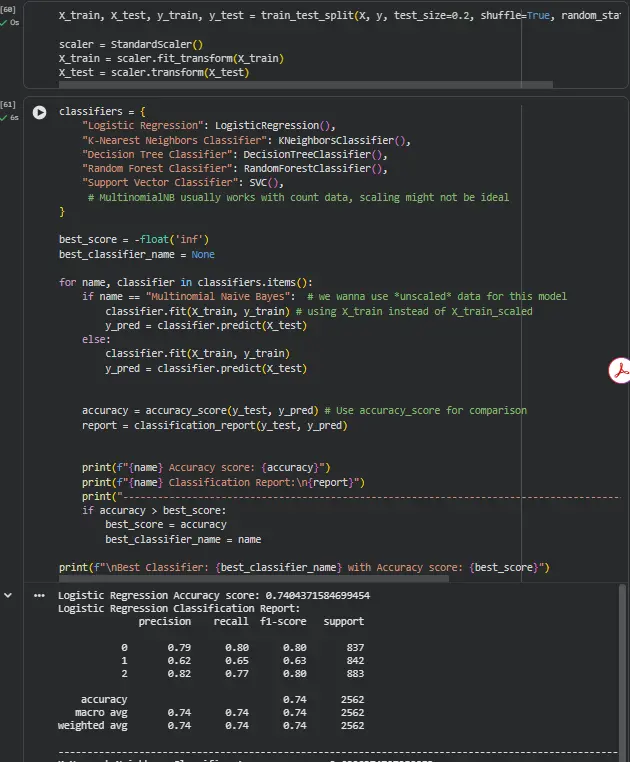Image resolution: width=630 pixels, height=762 pixels.
Task: Click the "macro avg" row label in the report
Action: tap(101, 712)
